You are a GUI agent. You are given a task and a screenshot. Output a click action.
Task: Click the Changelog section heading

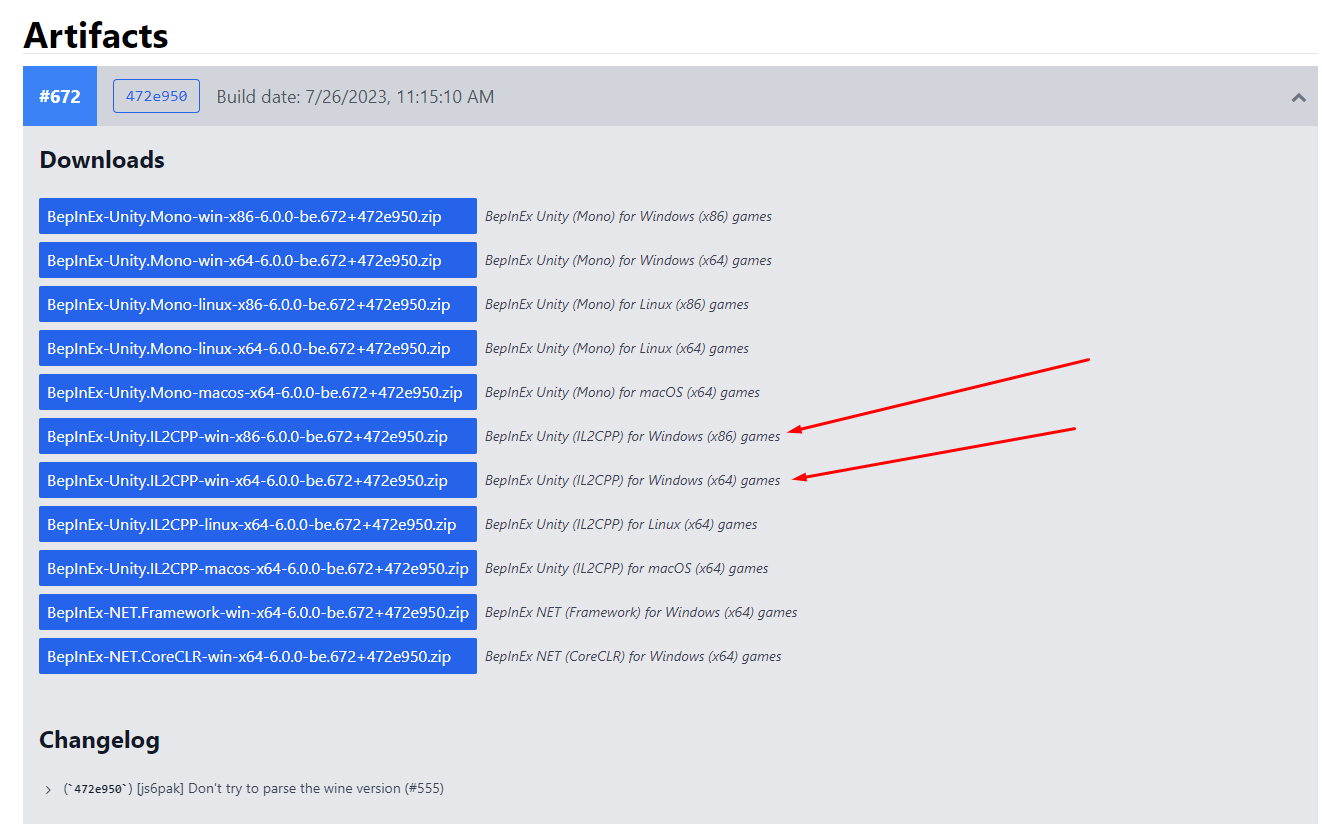pyautogui.click(x=99, y=740)
